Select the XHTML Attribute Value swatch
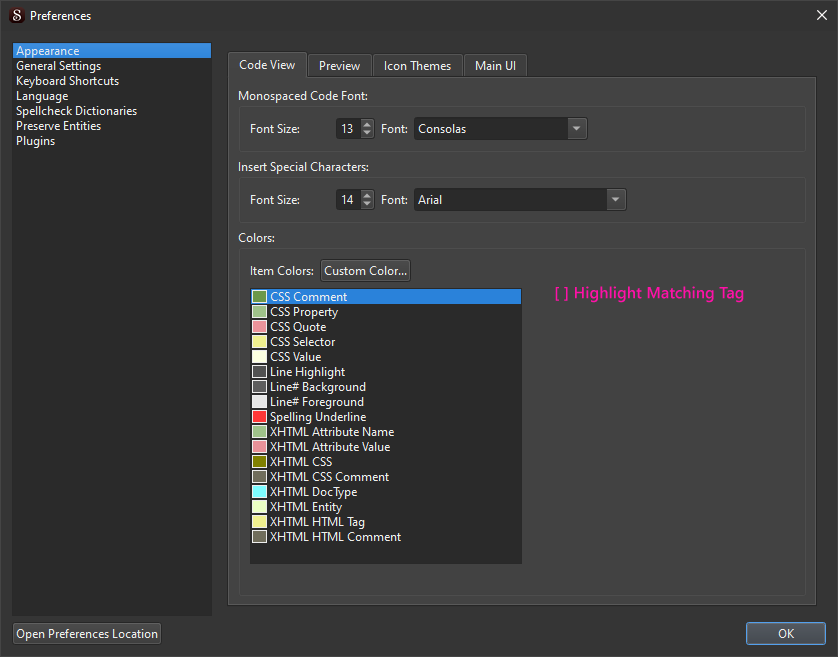Viewport: 838px width, 657px height. [x=259, y=446]
